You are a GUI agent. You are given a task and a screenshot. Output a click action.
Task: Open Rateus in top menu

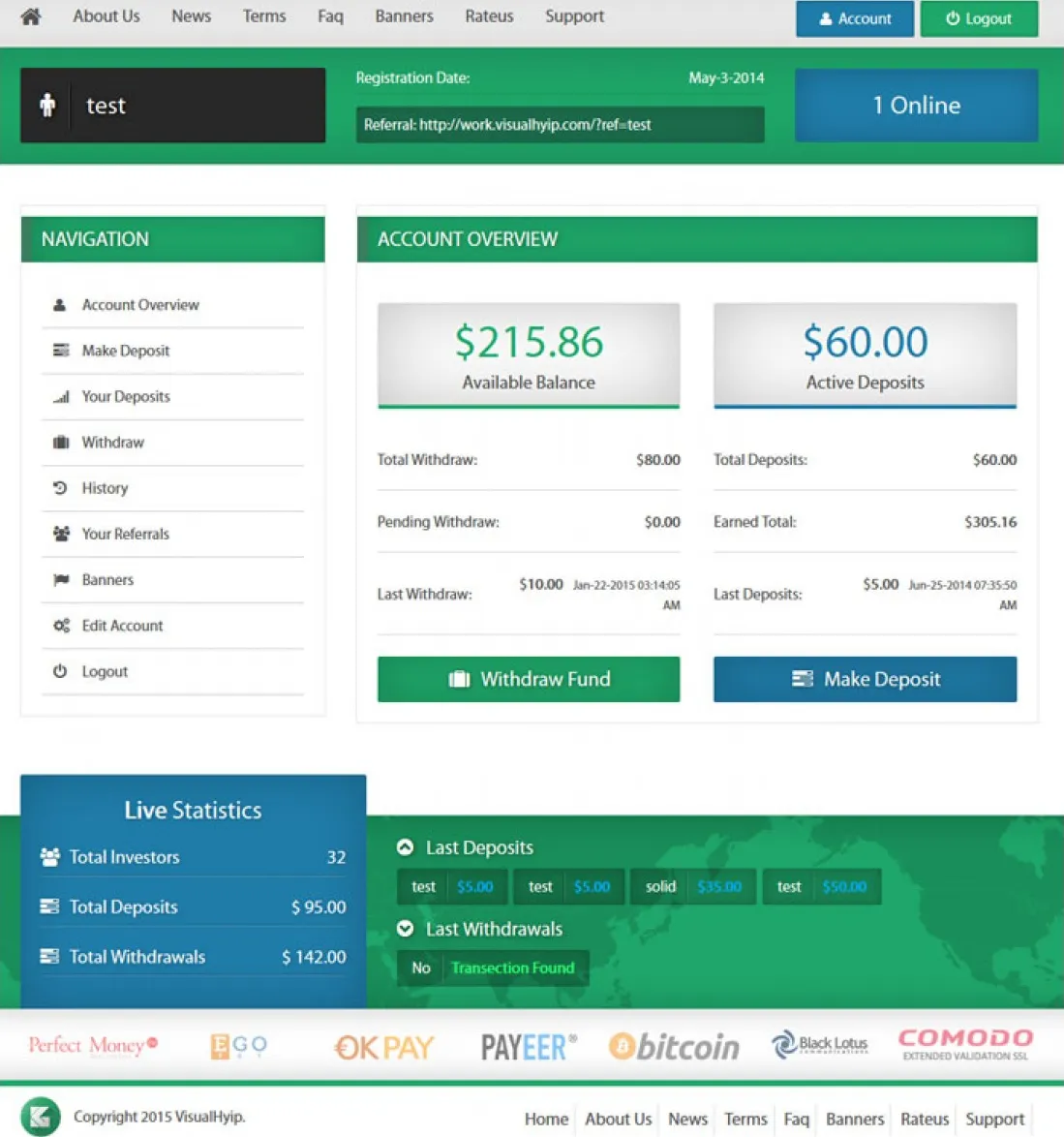pyautogui.click(x=489, y=15)
